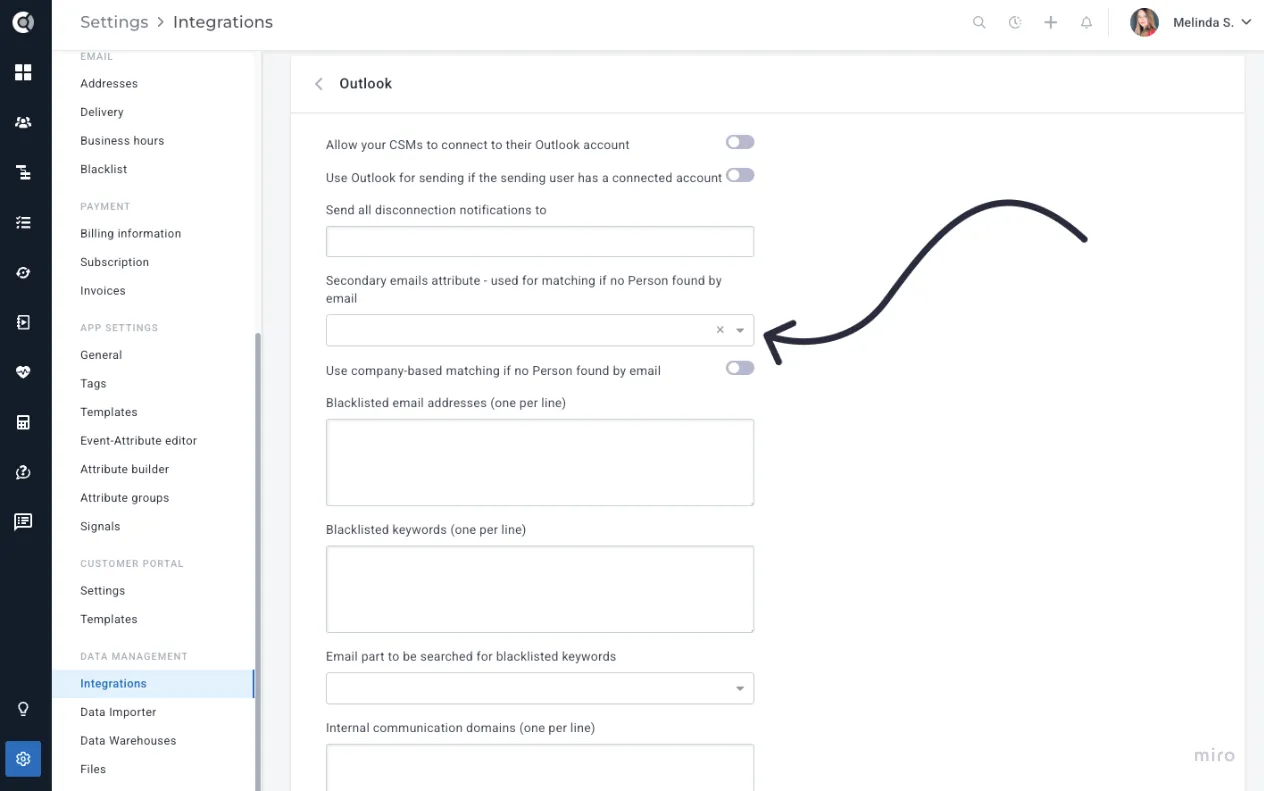1264x791 pixels.
Task: Click the settings gear icon in the left rail
Action: (23, 759)
